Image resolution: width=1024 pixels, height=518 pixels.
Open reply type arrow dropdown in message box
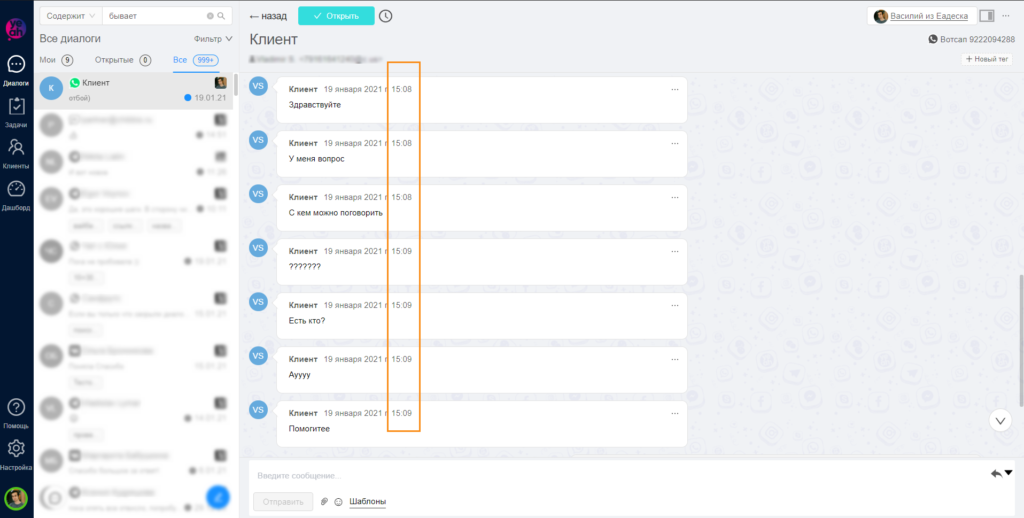click(x=1002, y=474)
